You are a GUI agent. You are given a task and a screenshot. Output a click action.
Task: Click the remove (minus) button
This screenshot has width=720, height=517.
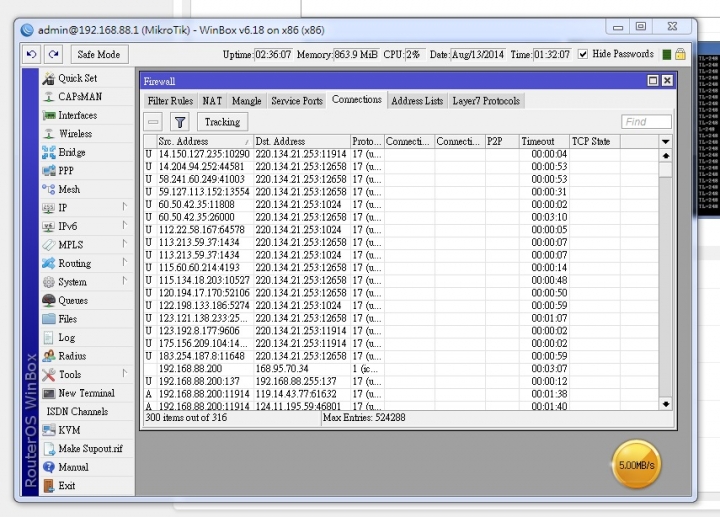[153, 122]
